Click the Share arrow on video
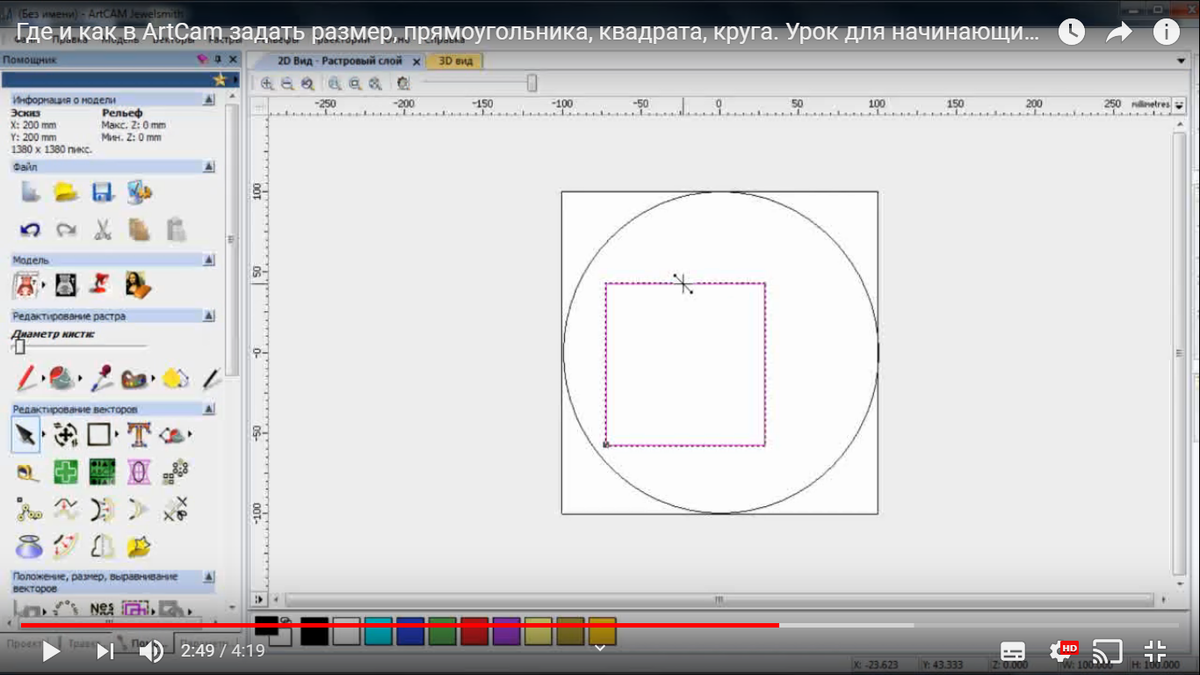Image resolution: width=1200 pixels, height=675 pixels. pos(1119,32)
